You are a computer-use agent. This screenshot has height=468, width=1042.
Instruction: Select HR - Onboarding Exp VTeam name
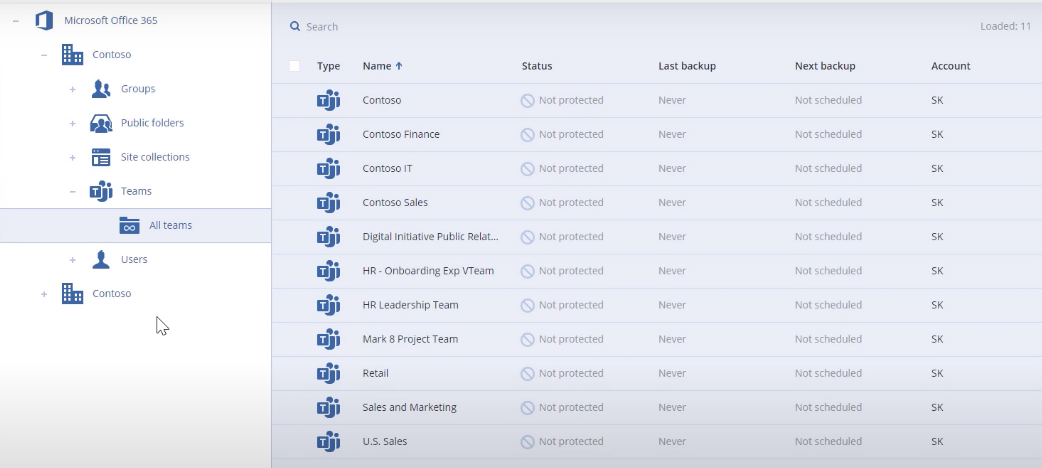pos(428,271)
